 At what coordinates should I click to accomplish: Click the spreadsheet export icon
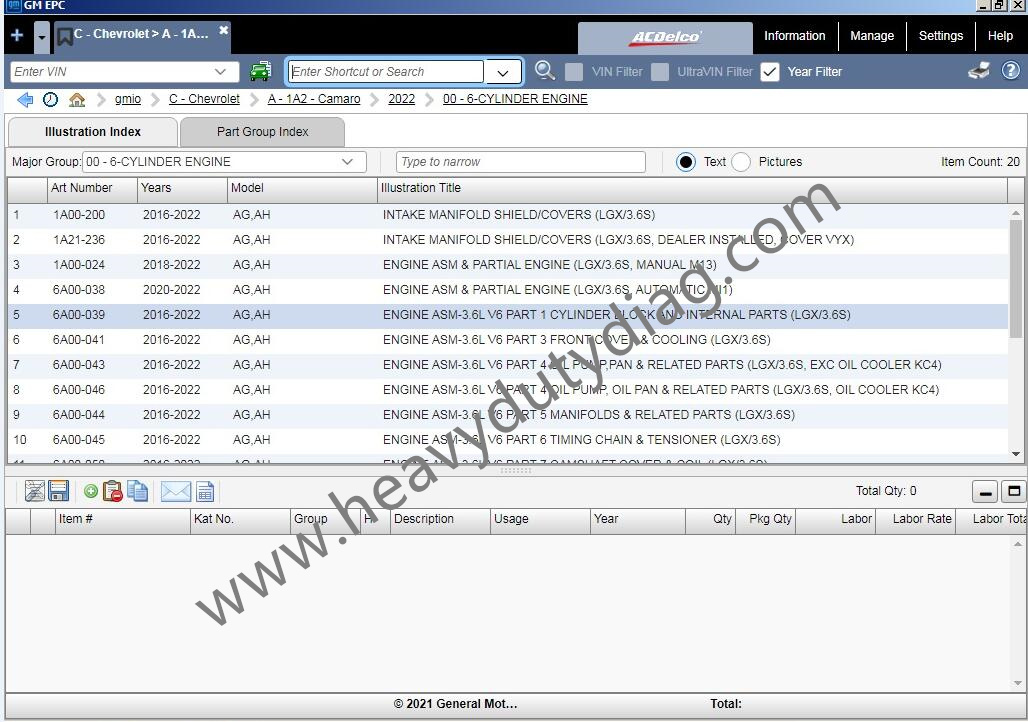click(x=205, y=491)
